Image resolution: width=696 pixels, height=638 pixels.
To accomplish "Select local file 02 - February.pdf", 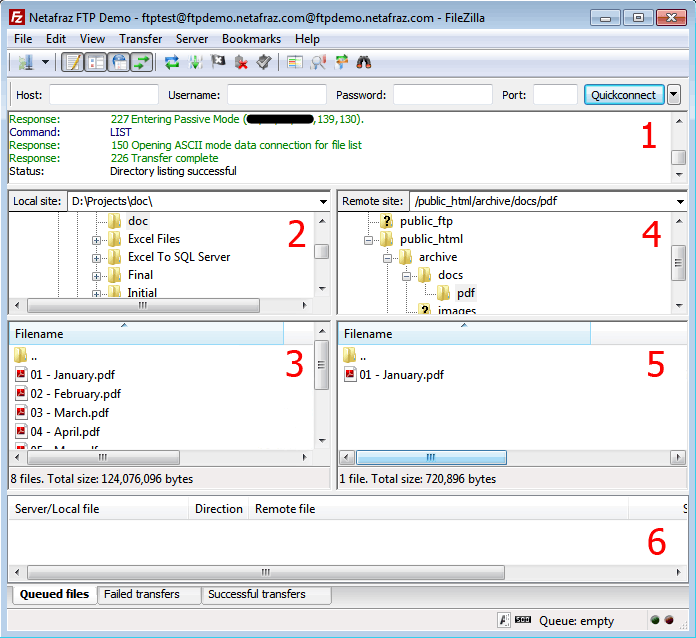I will click(x=68, y=394).
